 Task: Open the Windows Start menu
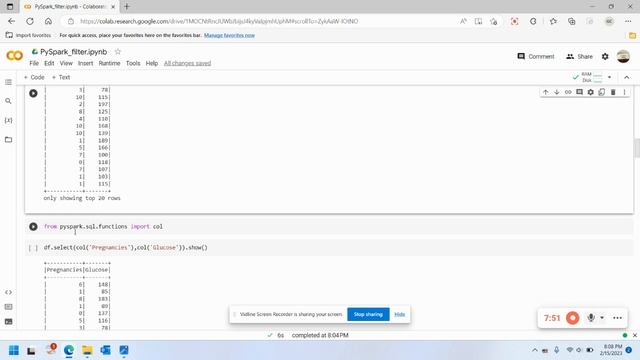tap(14, 350)
